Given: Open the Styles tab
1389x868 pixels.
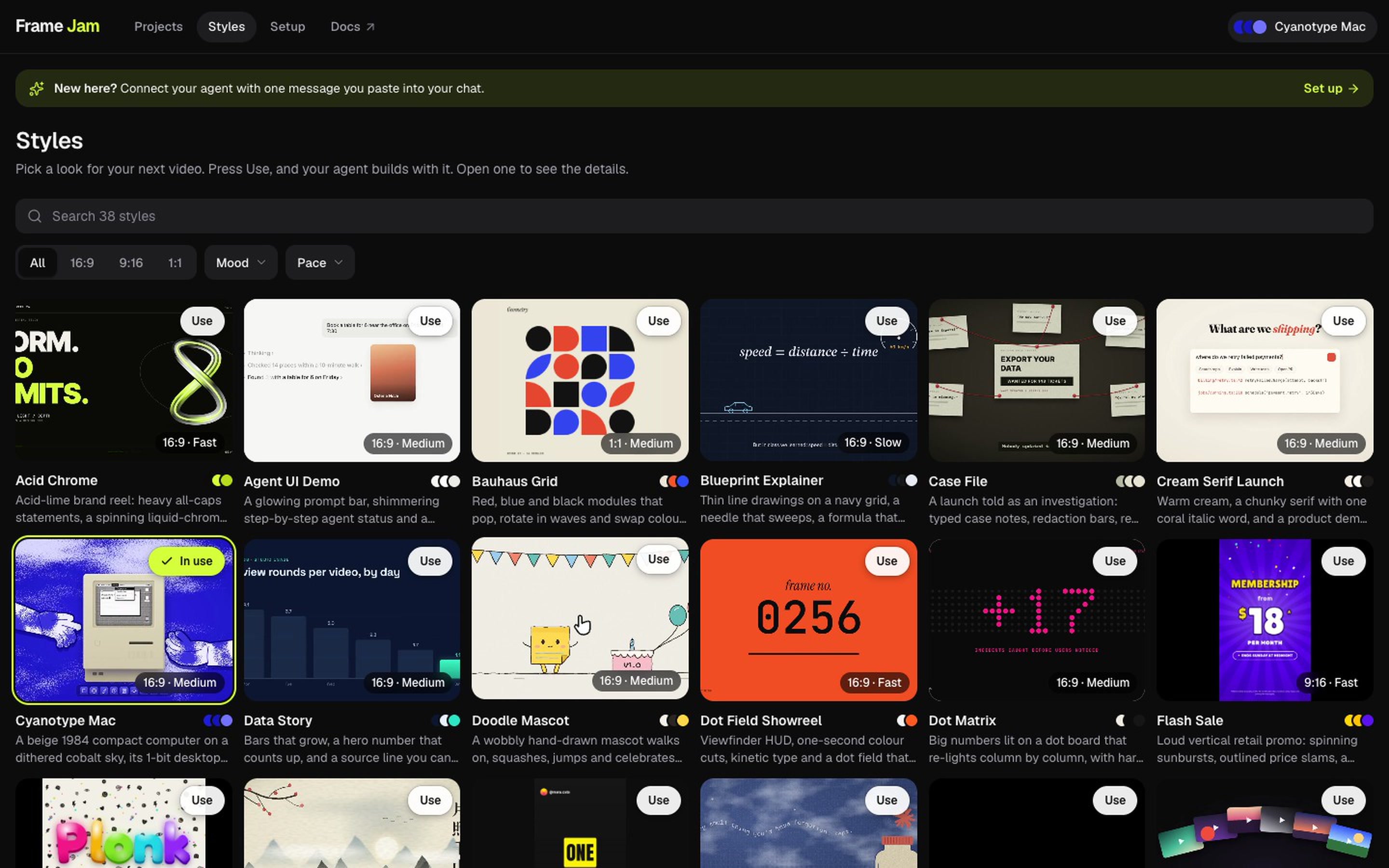Looking at the screenshot, I should pyautogui.click(x=226, y=27).
